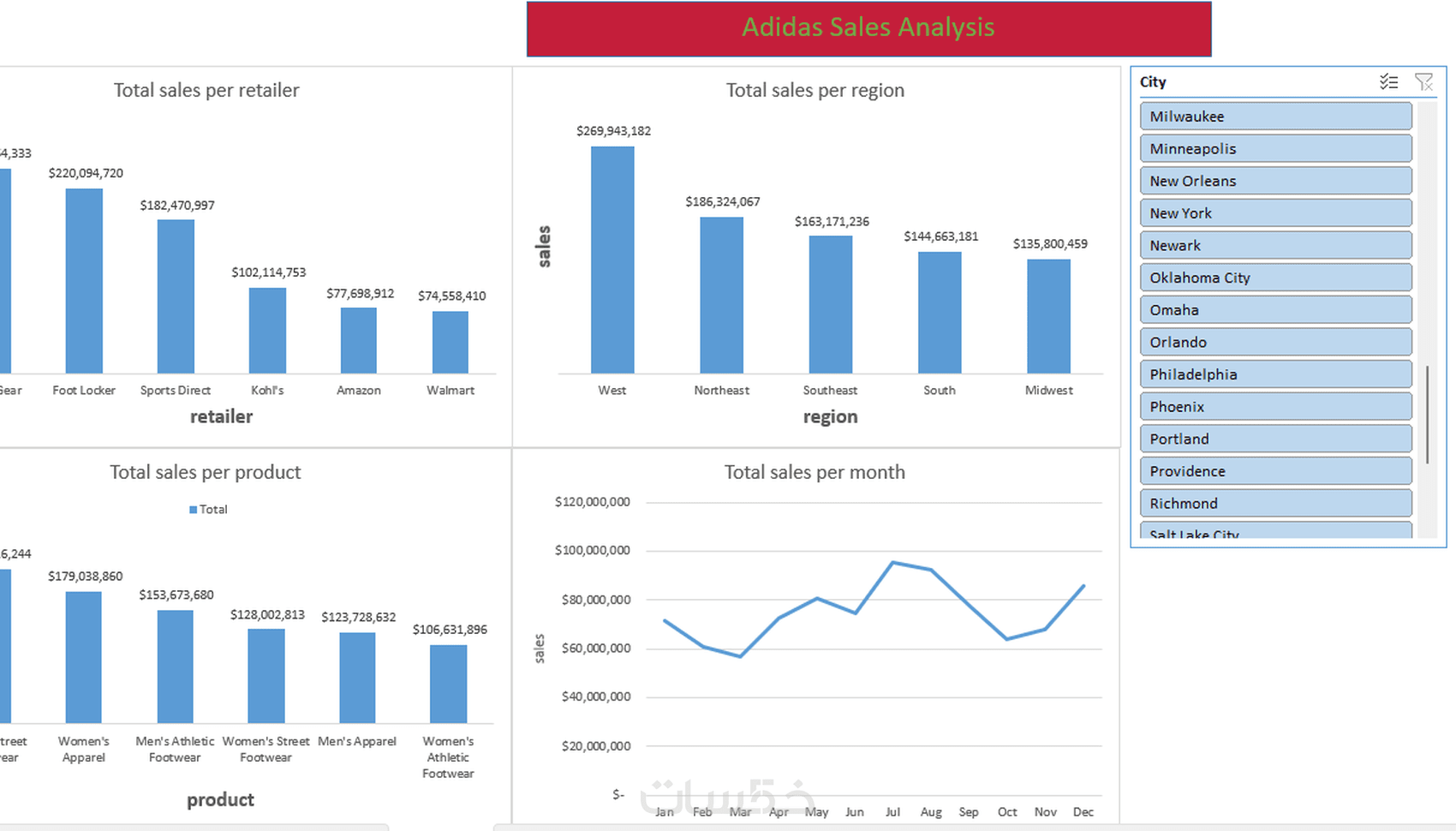Select the West bar in region chart
The width and height of the screenshot is (1456, 831).
[x=612, y=257]
